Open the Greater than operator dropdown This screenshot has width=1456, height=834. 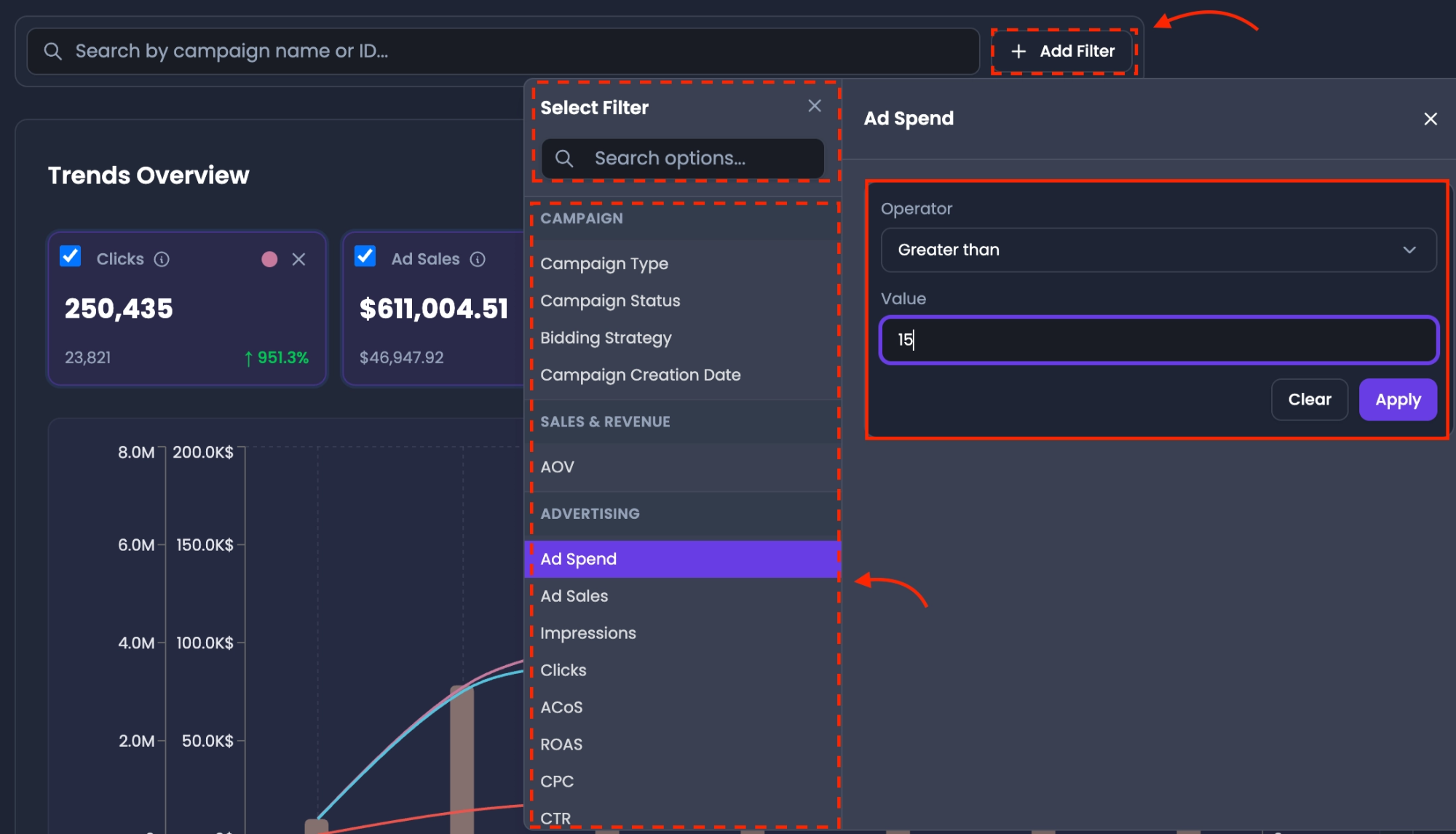pyautogui.click(x=1158, y=250)
